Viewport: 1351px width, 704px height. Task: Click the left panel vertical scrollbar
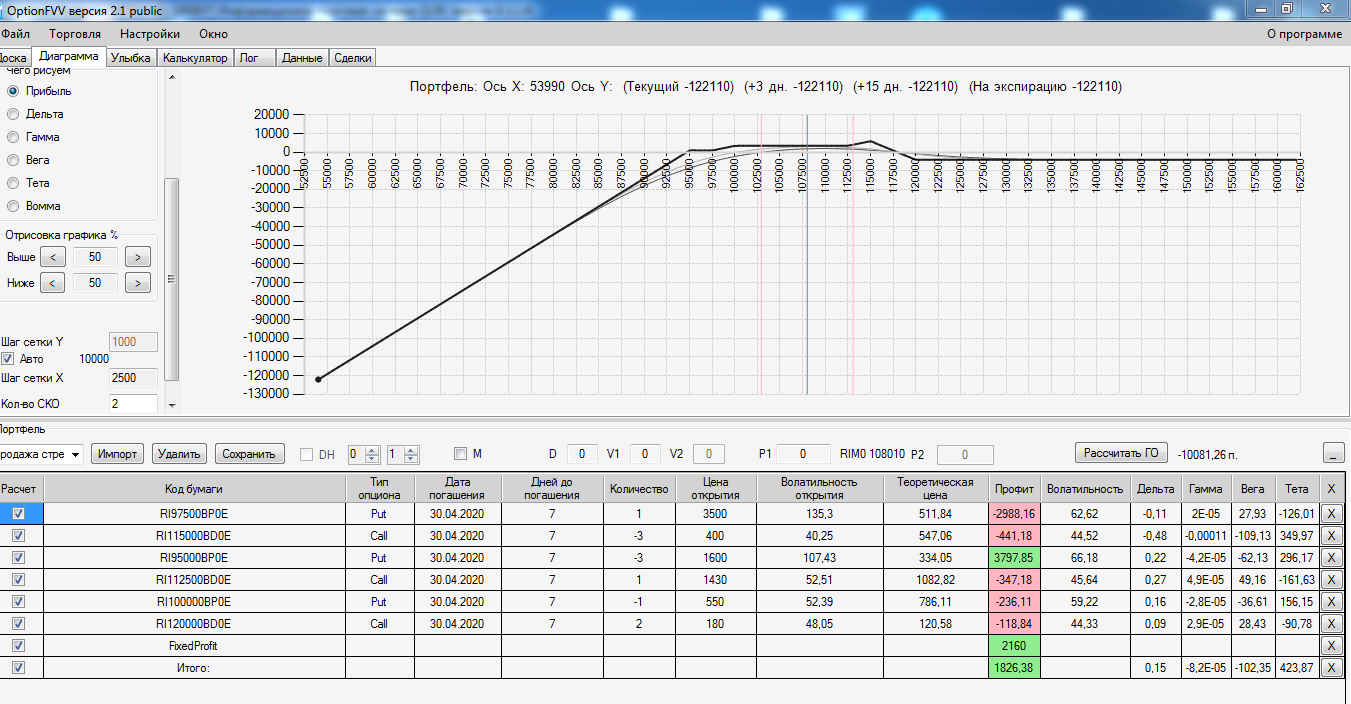pyautogui.click(x=172, y=279)
